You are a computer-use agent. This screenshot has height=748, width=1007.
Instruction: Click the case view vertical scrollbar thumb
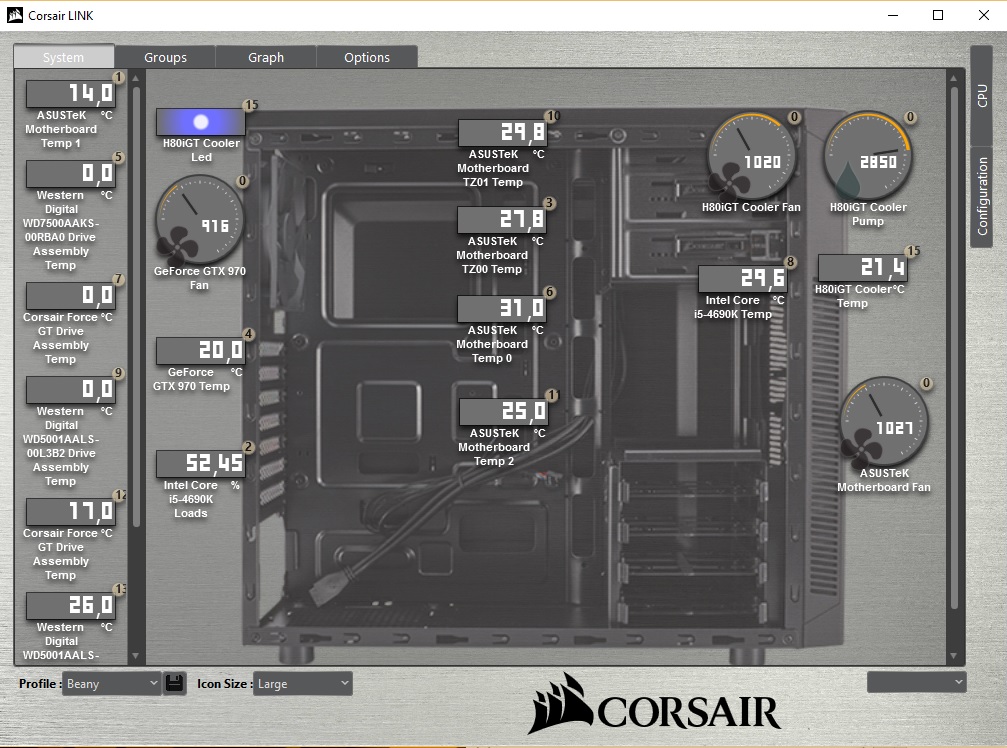(x=954, y=347)
